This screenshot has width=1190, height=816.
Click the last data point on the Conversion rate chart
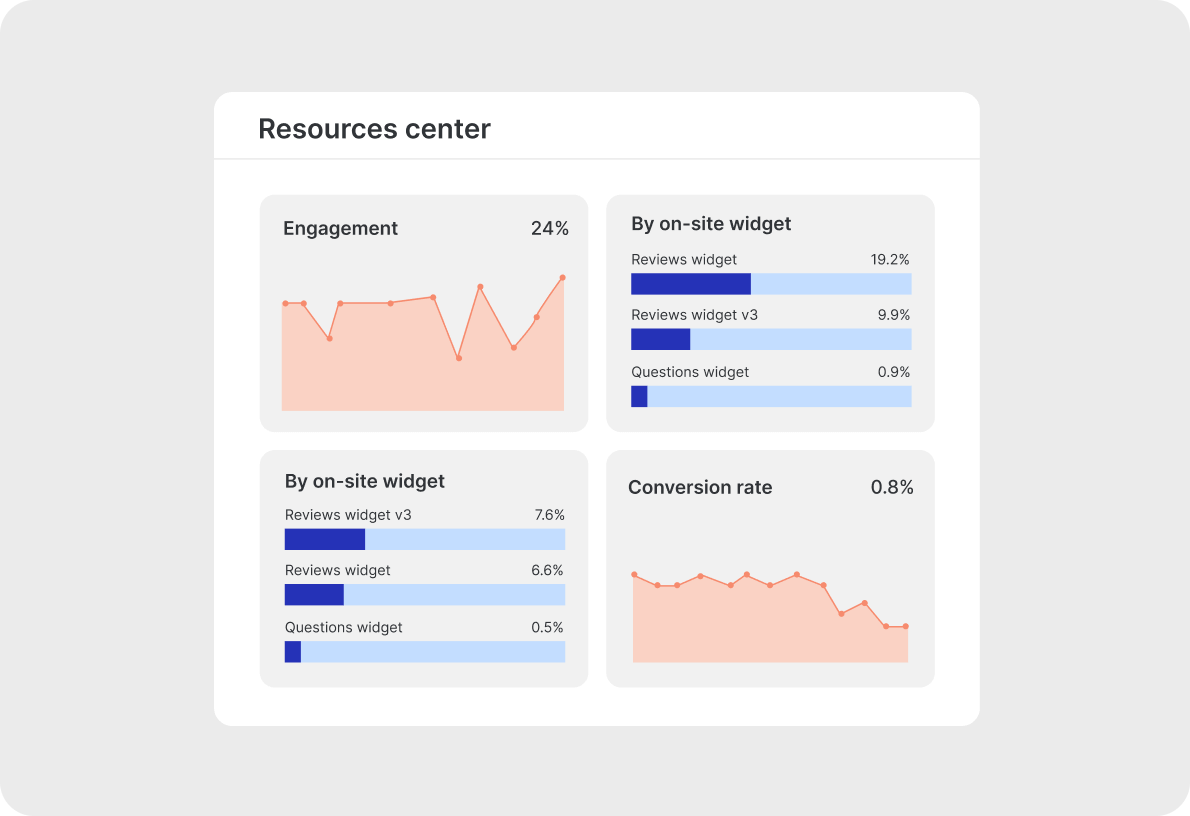tap(905, 627)
